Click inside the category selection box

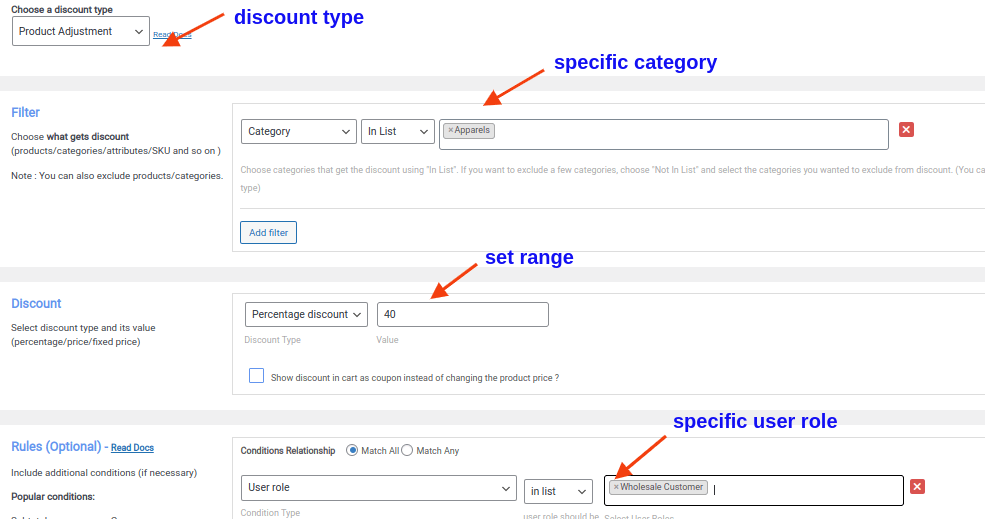click(x=690, y=134)
